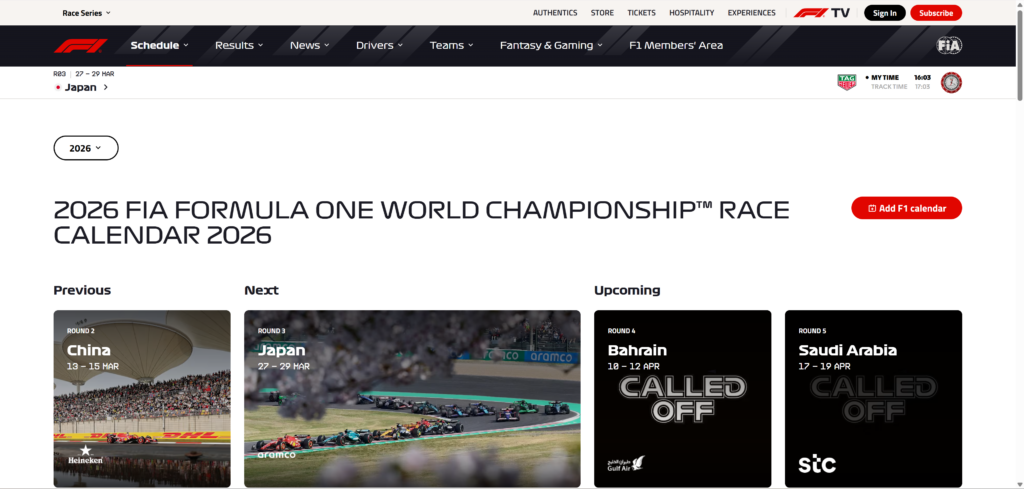Expand the Fantasy & Gaming menu
Viewport: 1024px width, 489px height.
552,45
